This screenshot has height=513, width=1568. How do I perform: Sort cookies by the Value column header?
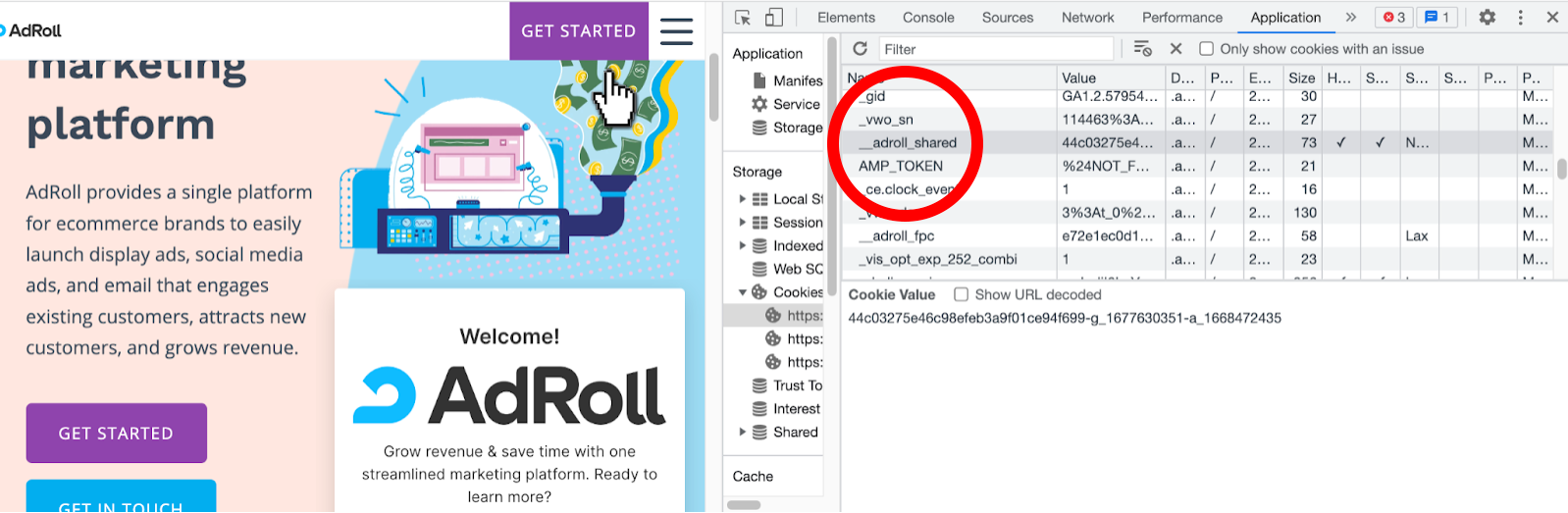point(1110,77)
